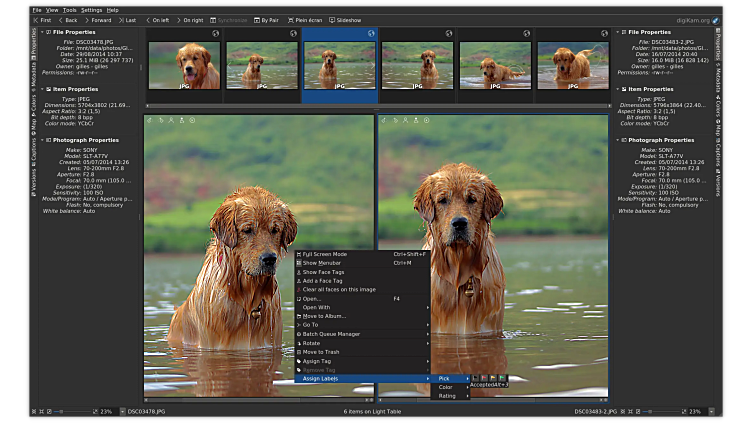Click the First toolbar button
This screenshot has width=752, height=423.
click(x=42, y=20)
